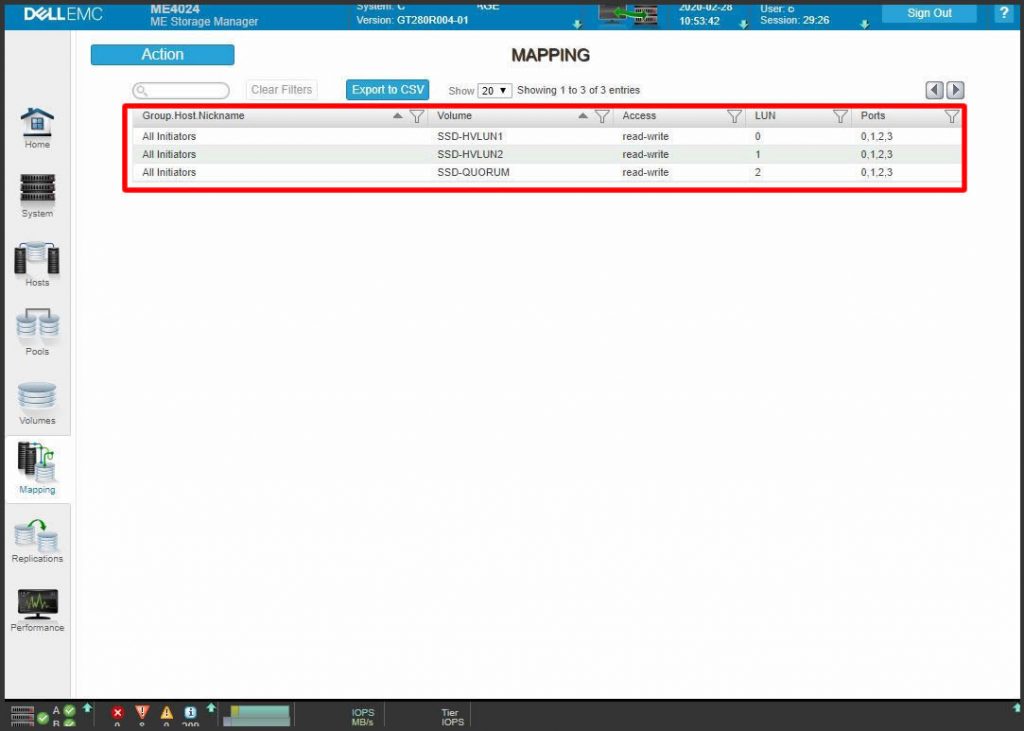Go to previous page arrow
Screen dimensions: 1024x731
click(935, 90)
